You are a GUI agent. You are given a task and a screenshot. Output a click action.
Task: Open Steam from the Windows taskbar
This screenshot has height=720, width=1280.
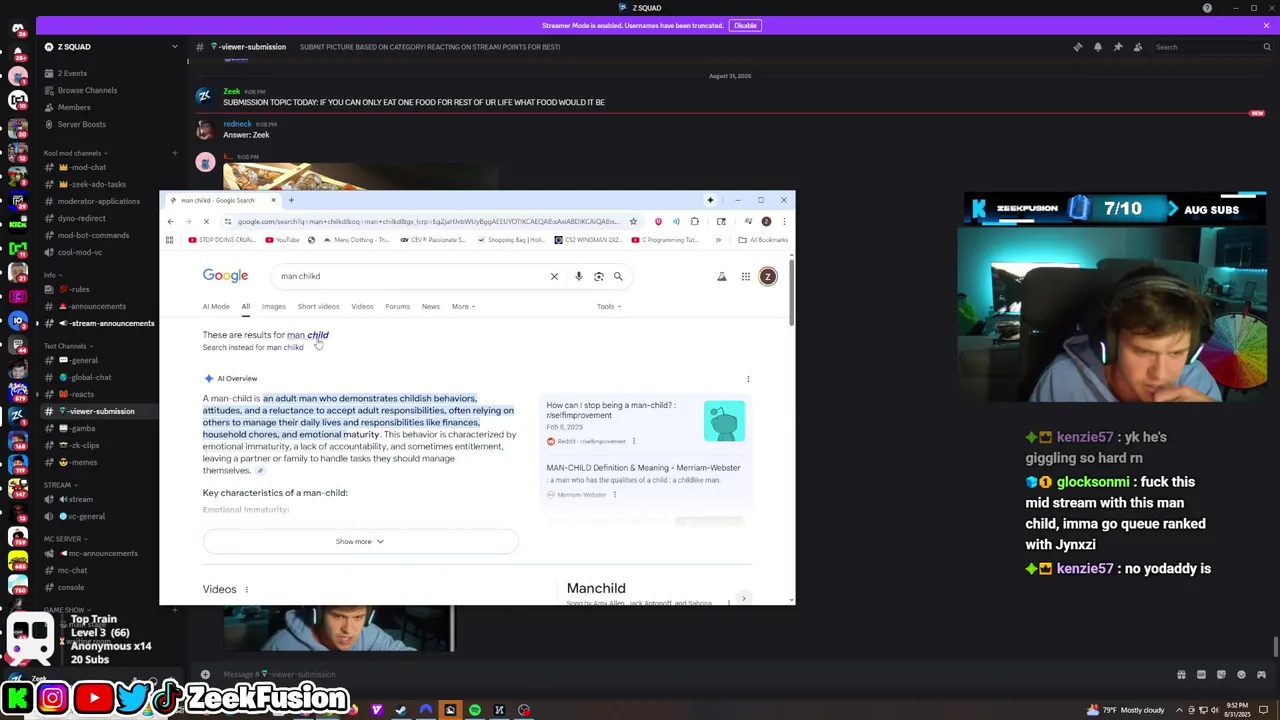pyautogui.click(x=401, y=710)
